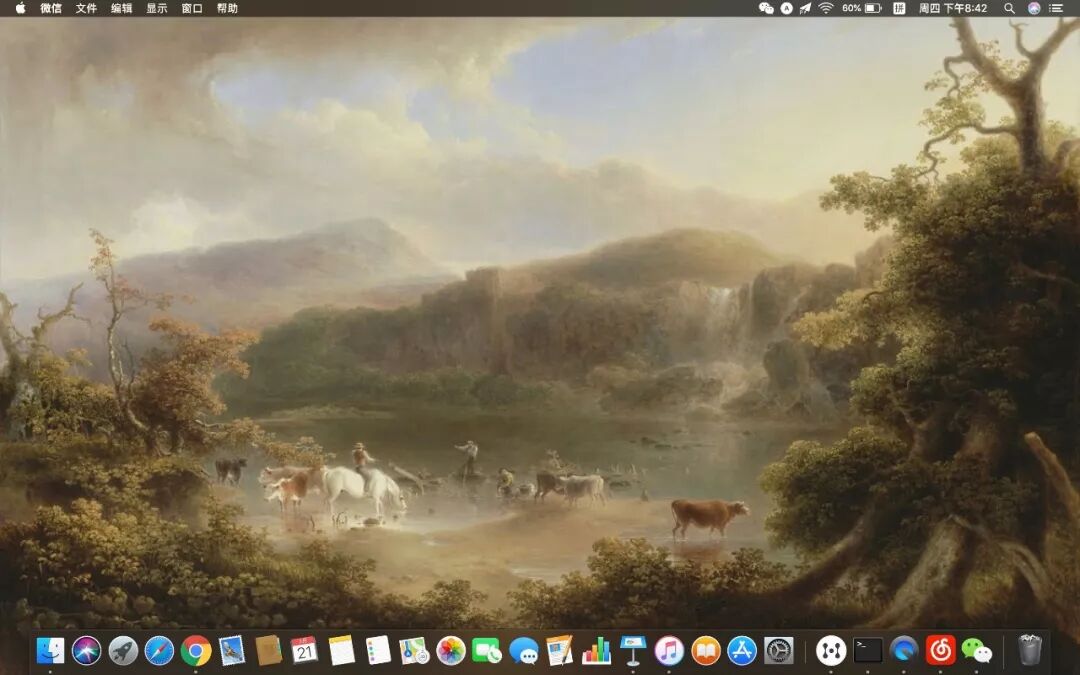The width and height of the screenshot is (1080, 675).
Task: Open iTunes music note icon in Dock
Action: pos(669,651)
